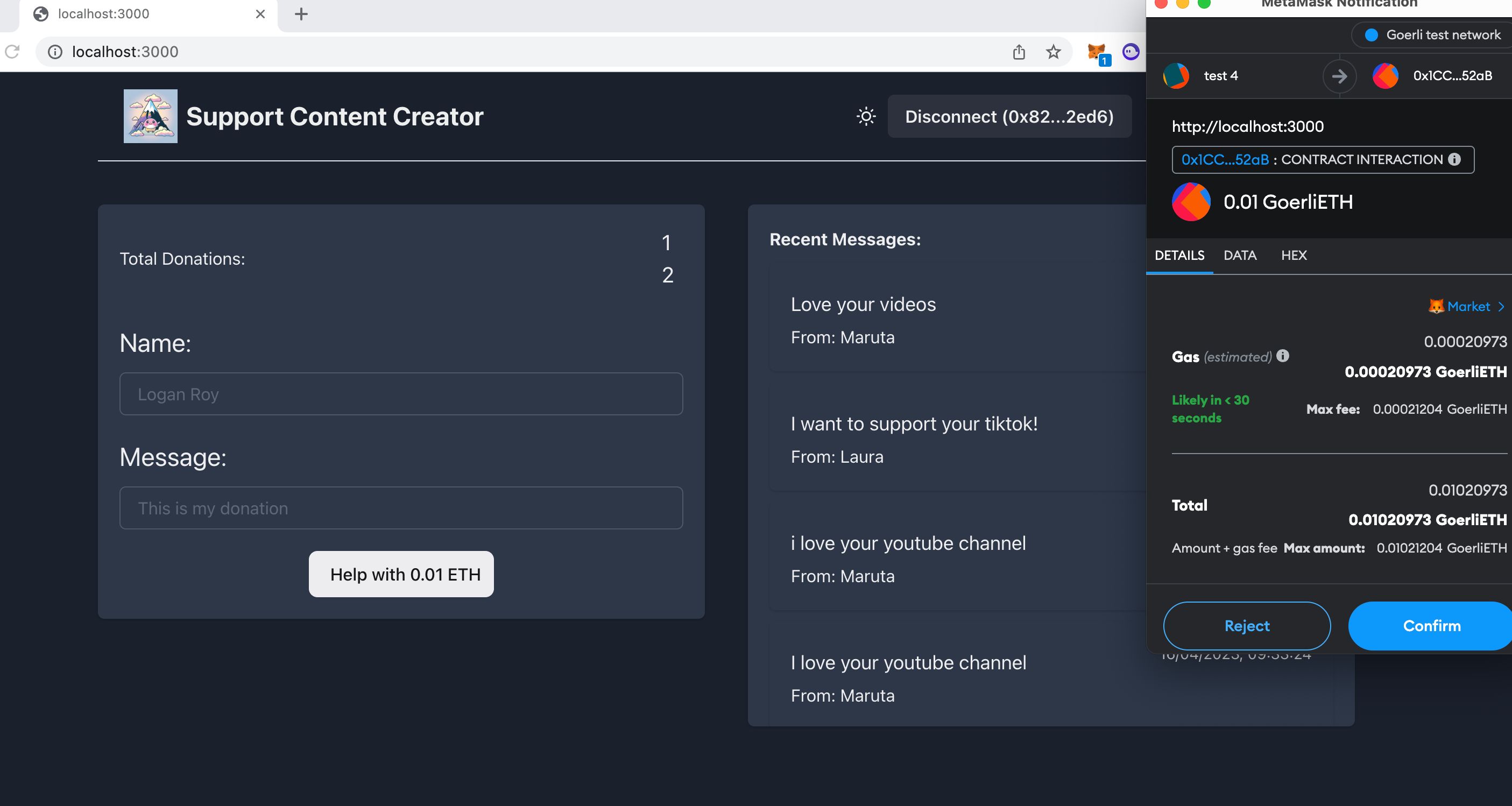This screenshot has height=806, width=1512.
Task: Click 'I want to support your tiktok!' message
Action: click(914, 423)
